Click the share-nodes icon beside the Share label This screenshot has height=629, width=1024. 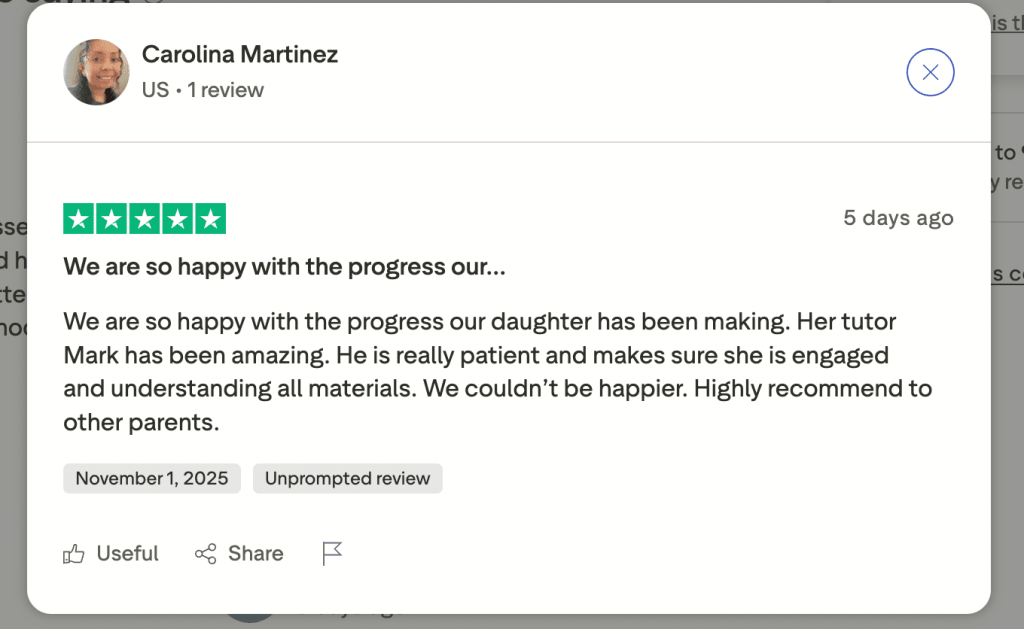[x=207, y=553]
